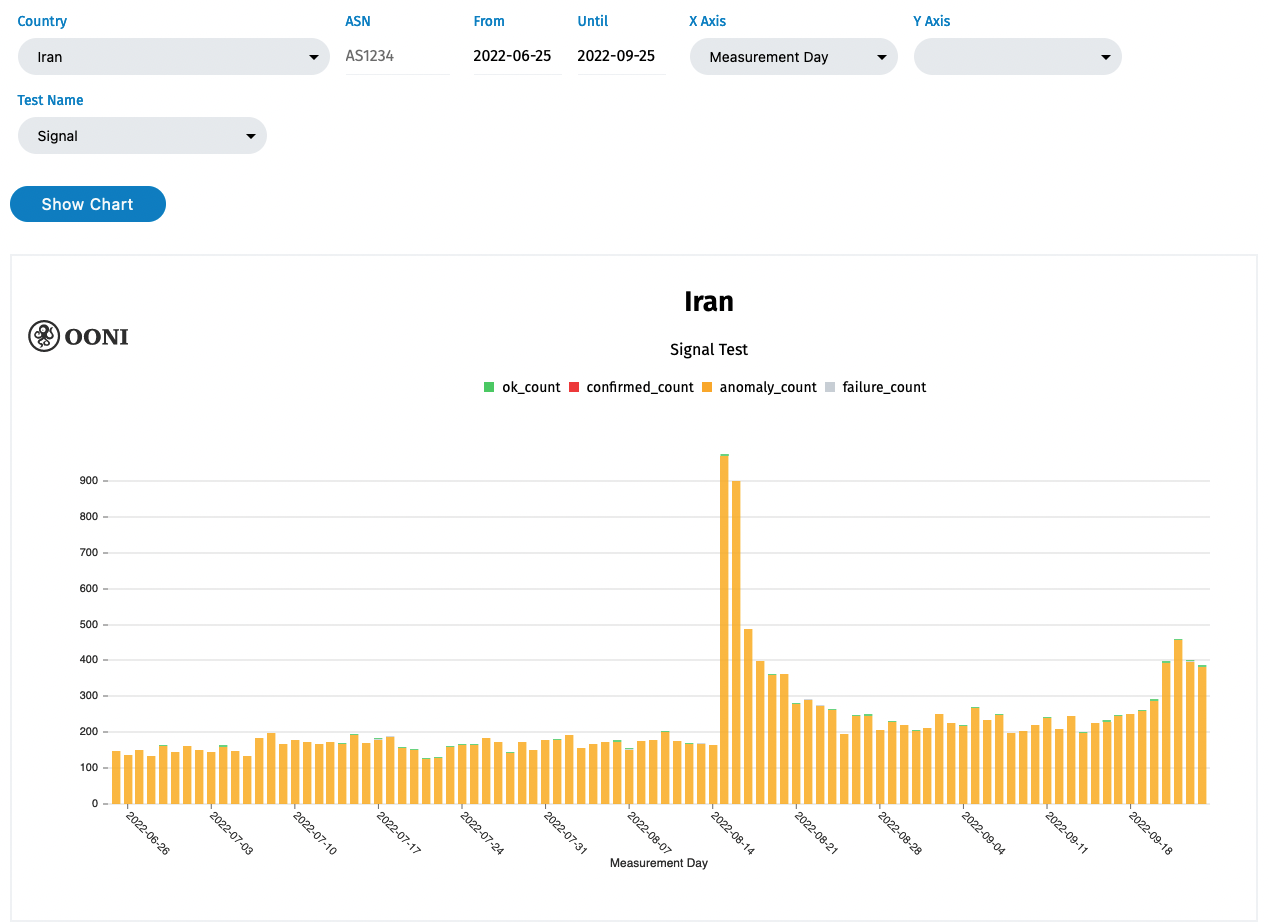Click the From date field
This screenshot has width=1269, height=923.
[512, 56]
